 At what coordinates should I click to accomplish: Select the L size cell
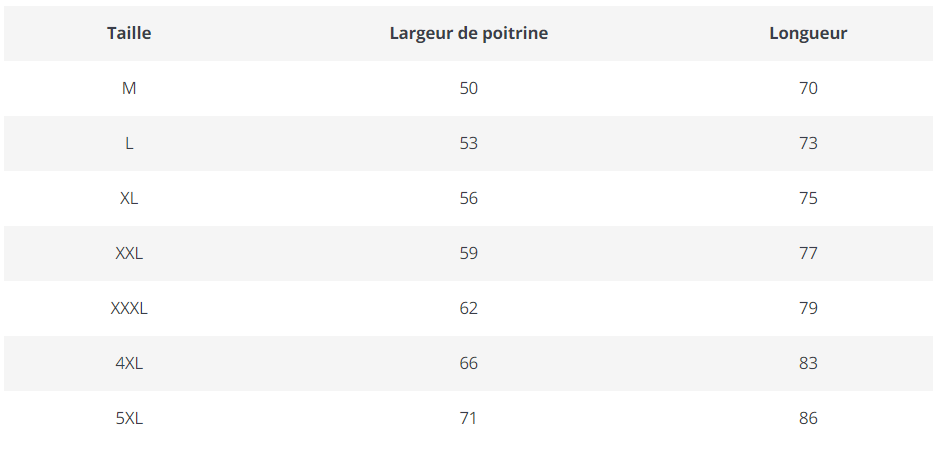click(129, 143)
